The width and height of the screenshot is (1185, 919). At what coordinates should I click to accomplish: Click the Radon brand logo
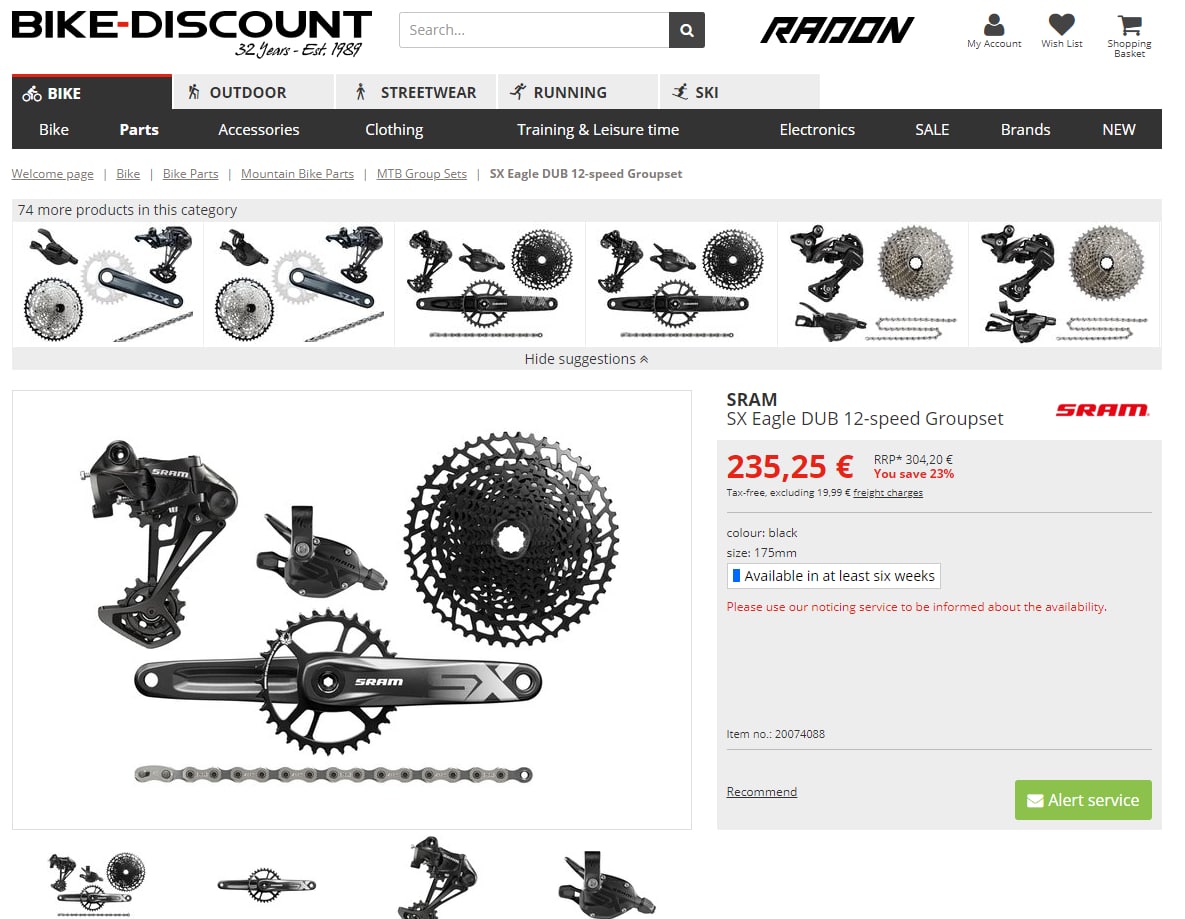coord(837,30)
